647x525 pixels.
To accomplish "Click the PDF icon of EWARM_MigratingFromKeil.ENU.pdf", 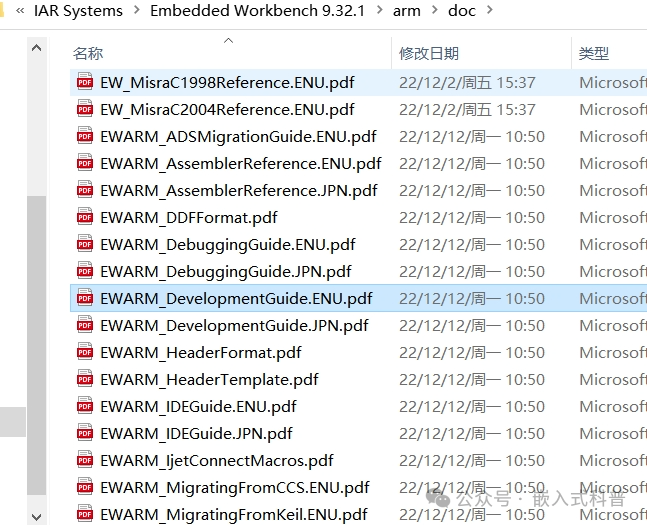I will pos(85,515).
